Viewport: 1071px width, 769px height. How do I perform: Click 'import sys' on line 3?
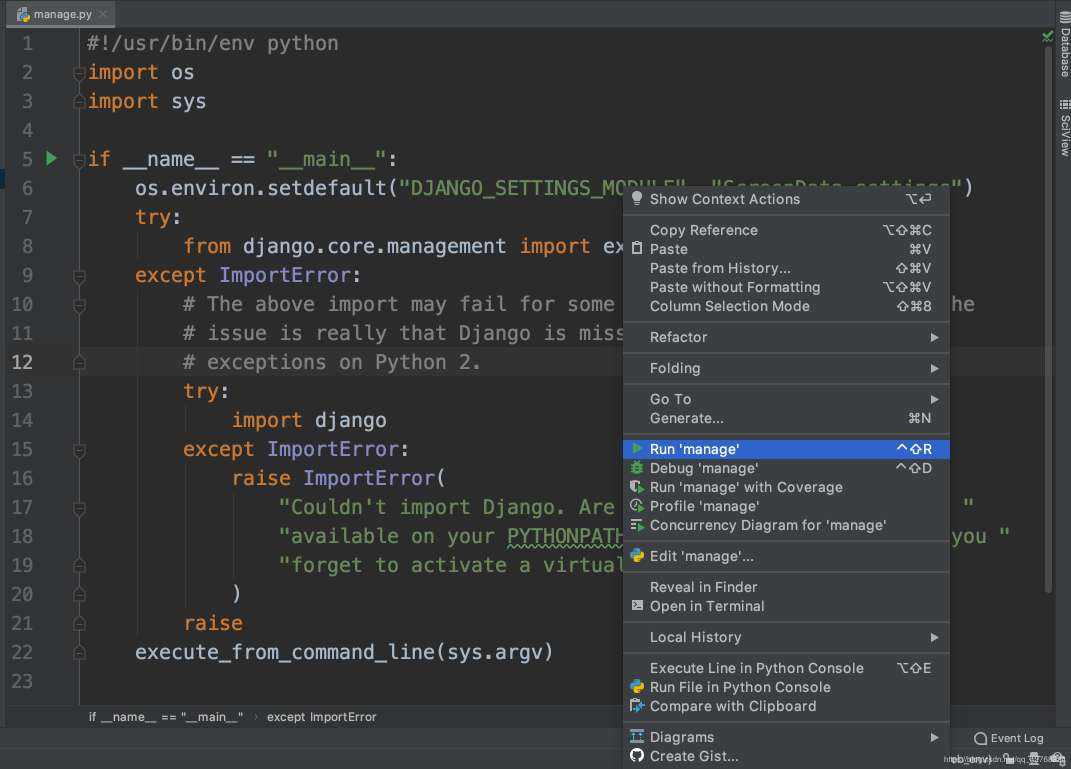147,102
